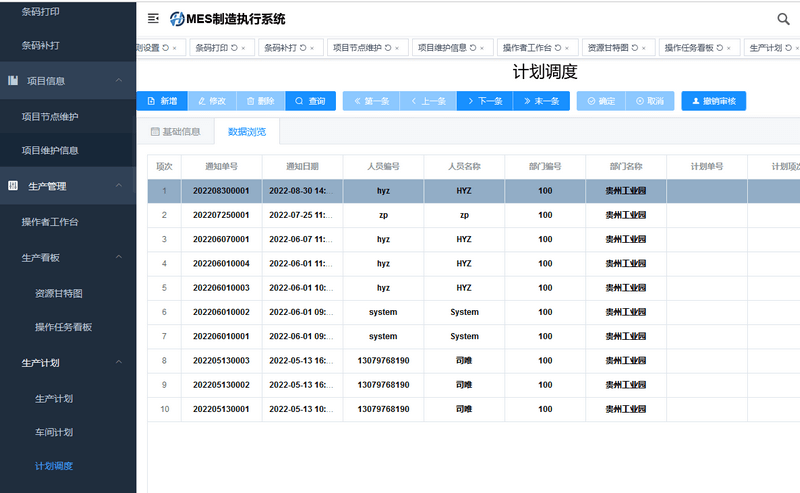
Task: Click cell 202205130001
Action: [221, 409]
